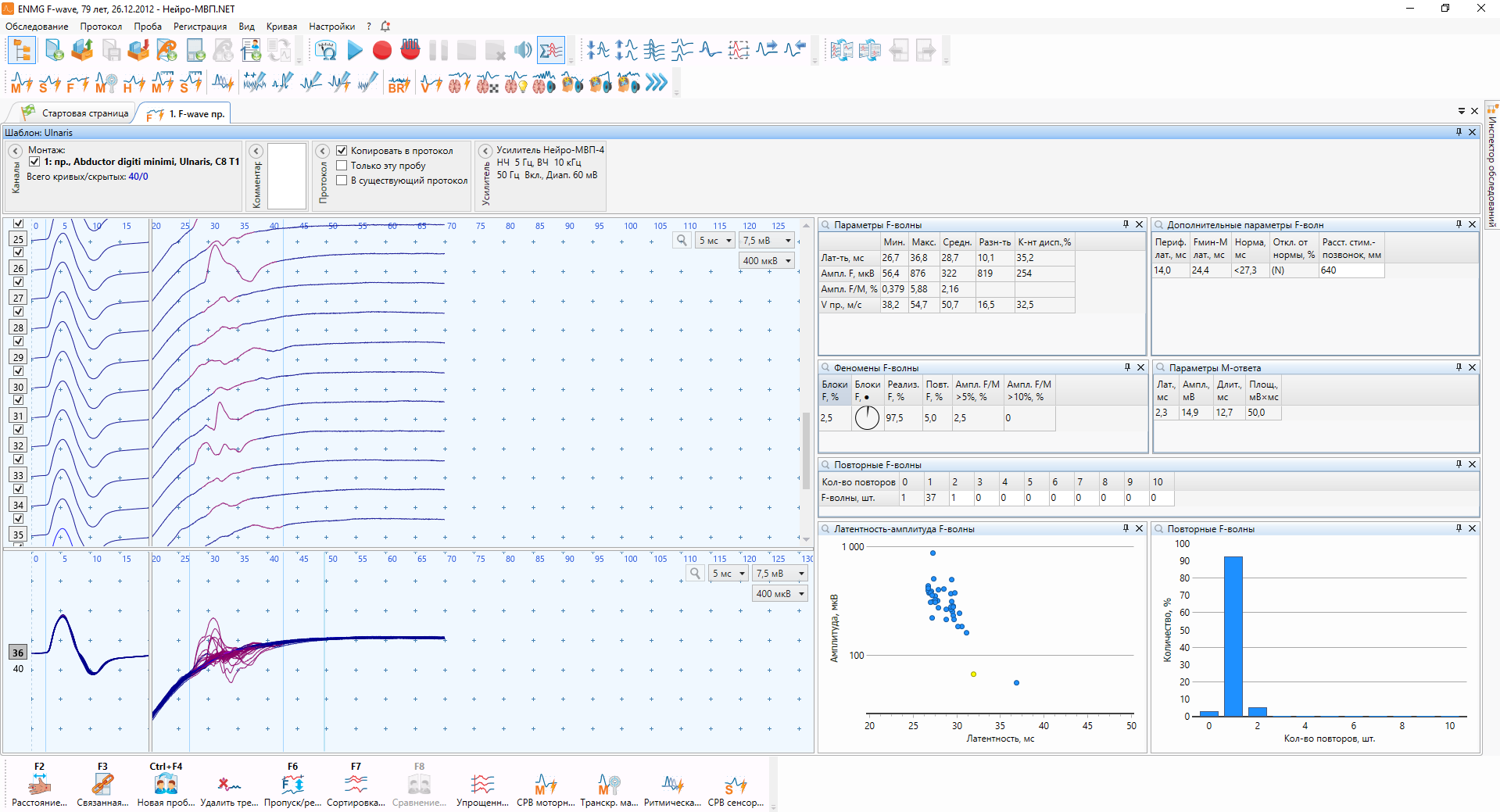Open the Протокол menu
1500x812 pixels.
tap(101, 27)
